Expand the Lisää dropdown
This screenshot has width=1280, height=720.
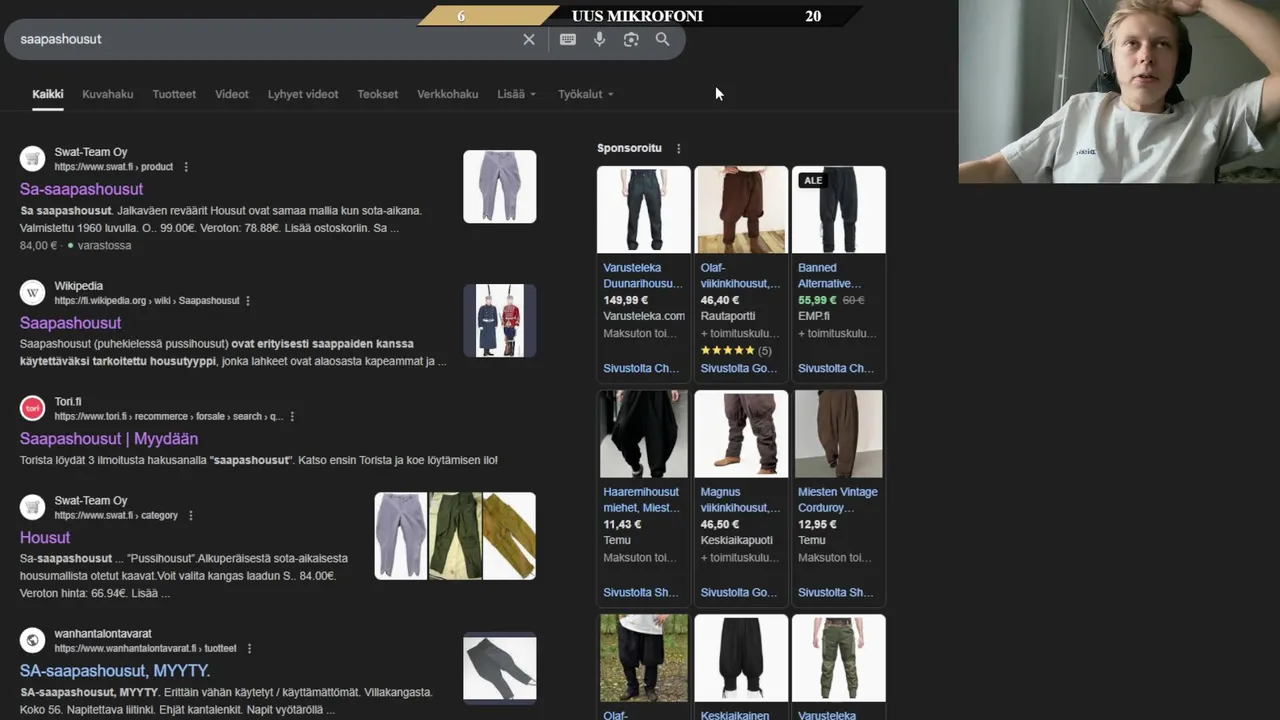tap(516, 94)
